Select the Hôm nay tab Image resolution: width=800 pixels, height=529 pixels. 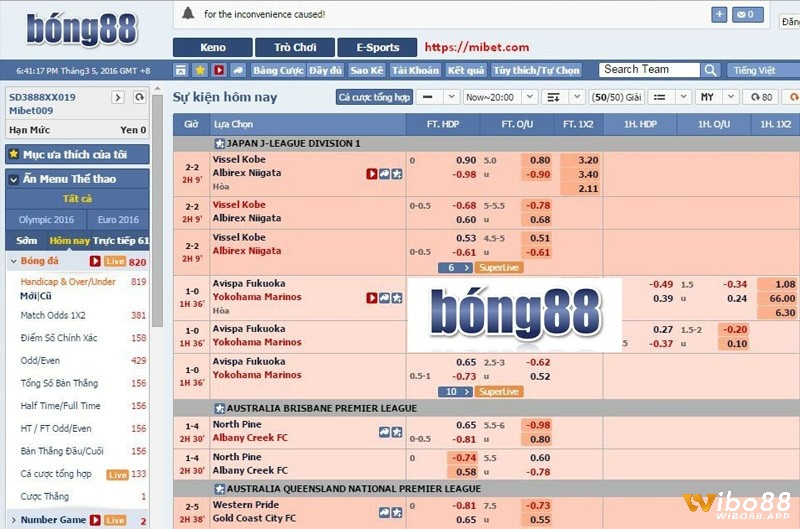point(69,241)
